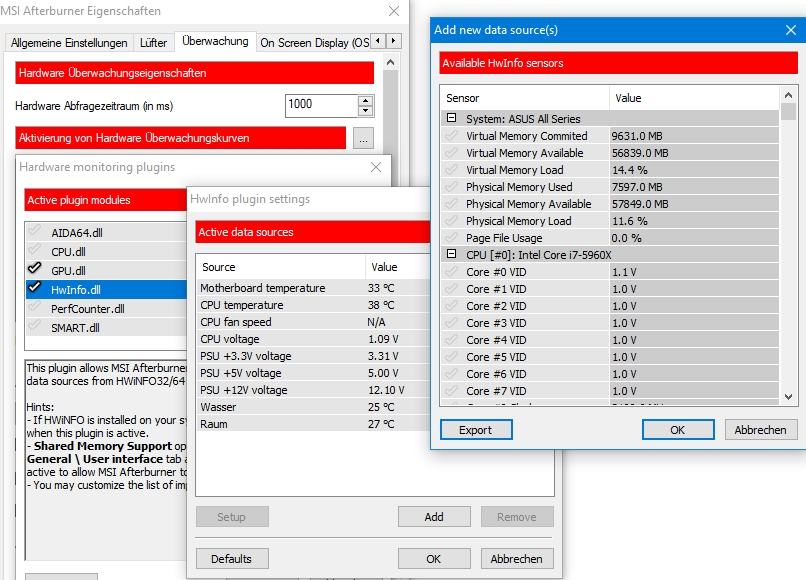This screenshot has height=580, width=806.
Task: Select the Physical Memory Available sensor row
Action: tap(610, 204)
